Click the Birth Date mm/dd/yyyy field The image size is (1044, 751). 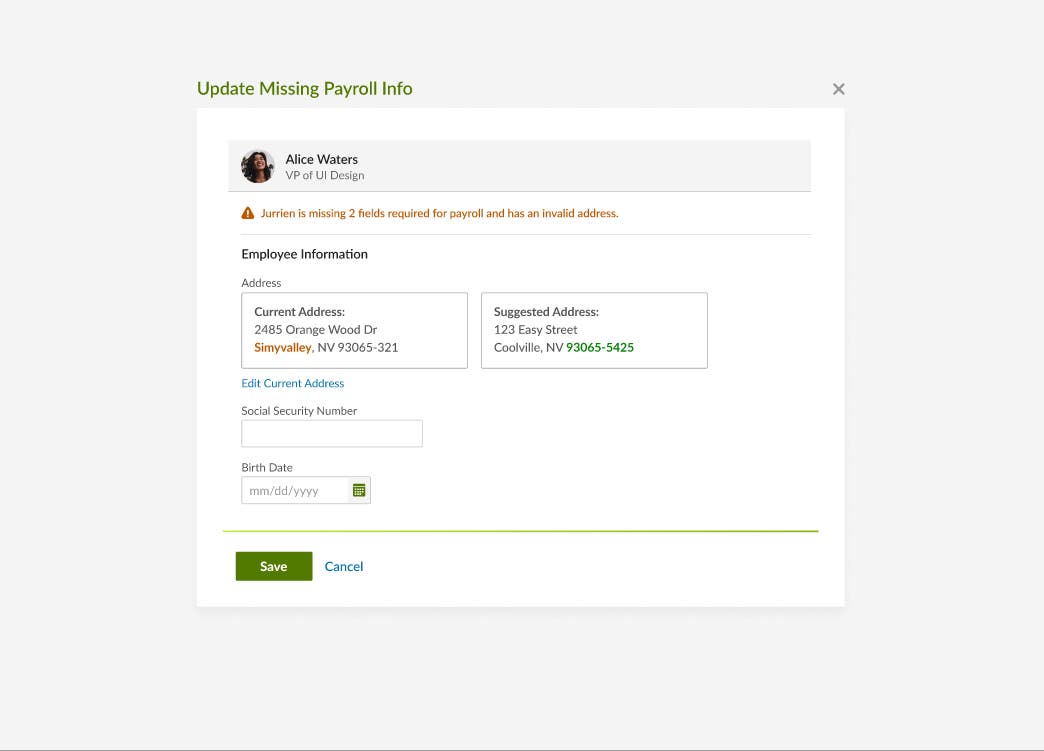[x=297, y=490]
